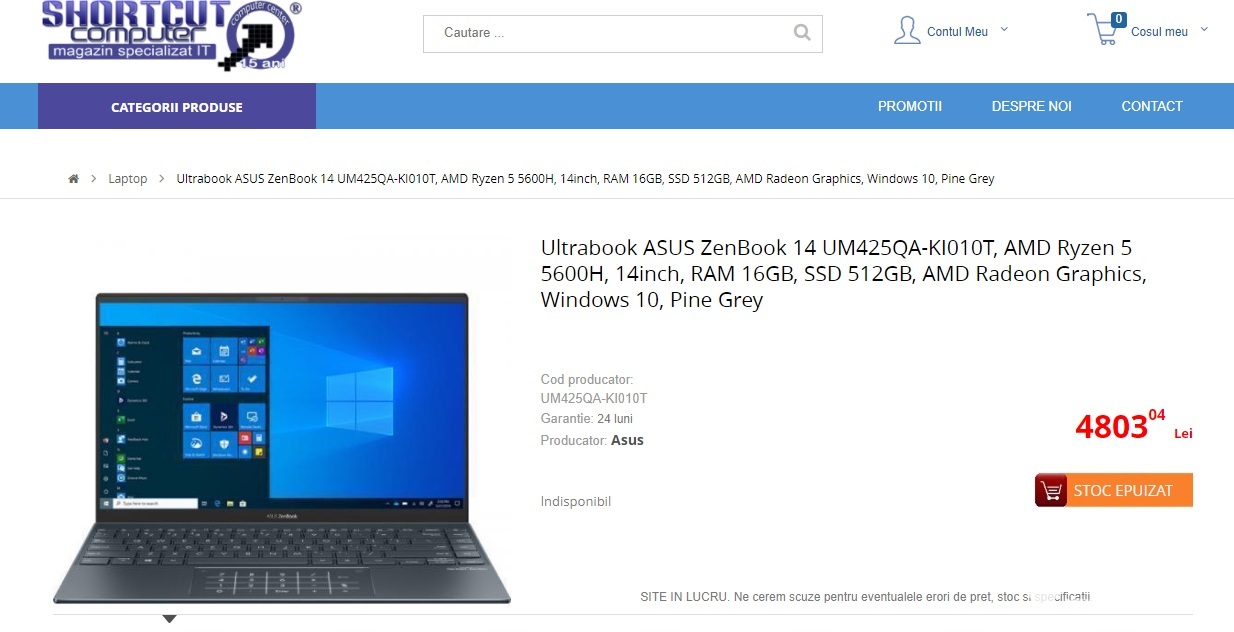Open the shopping cart icon
1234x632 pixels.
coord(1104,31)
